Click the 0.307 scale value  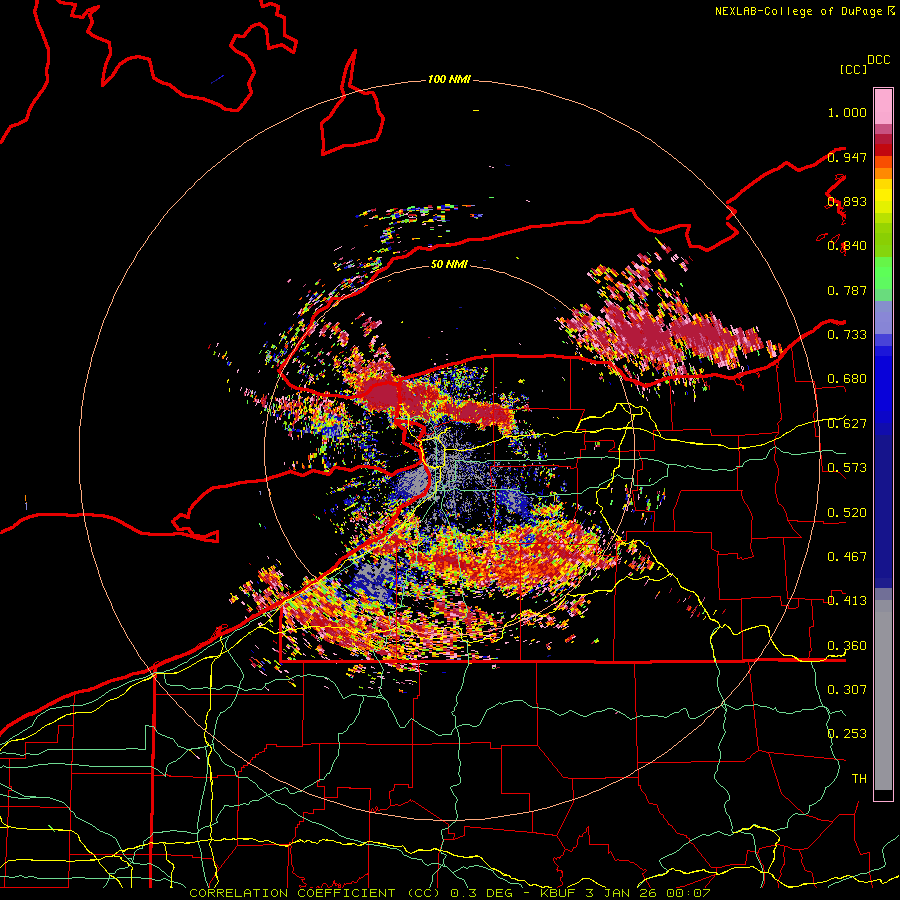point(847,690)
